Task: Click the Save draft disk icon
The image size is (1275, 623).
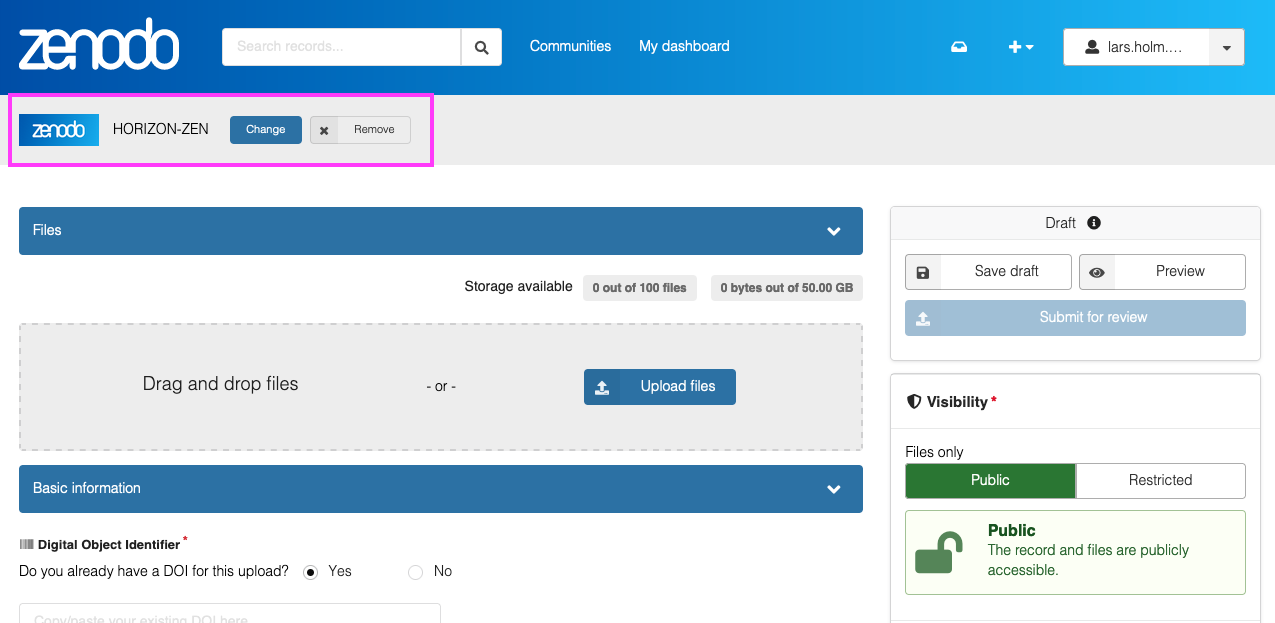Action: tap(923, 272)
